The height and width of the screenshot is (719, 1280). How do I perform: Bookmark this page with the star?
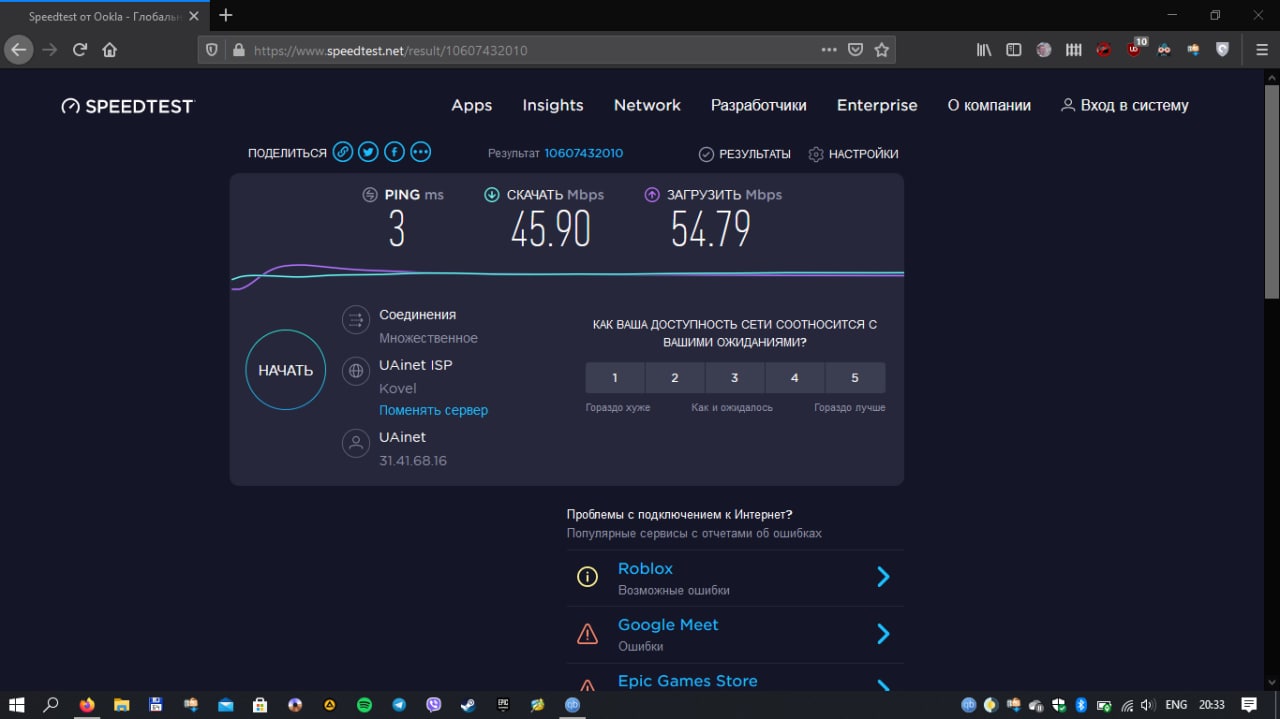[881, 50]
